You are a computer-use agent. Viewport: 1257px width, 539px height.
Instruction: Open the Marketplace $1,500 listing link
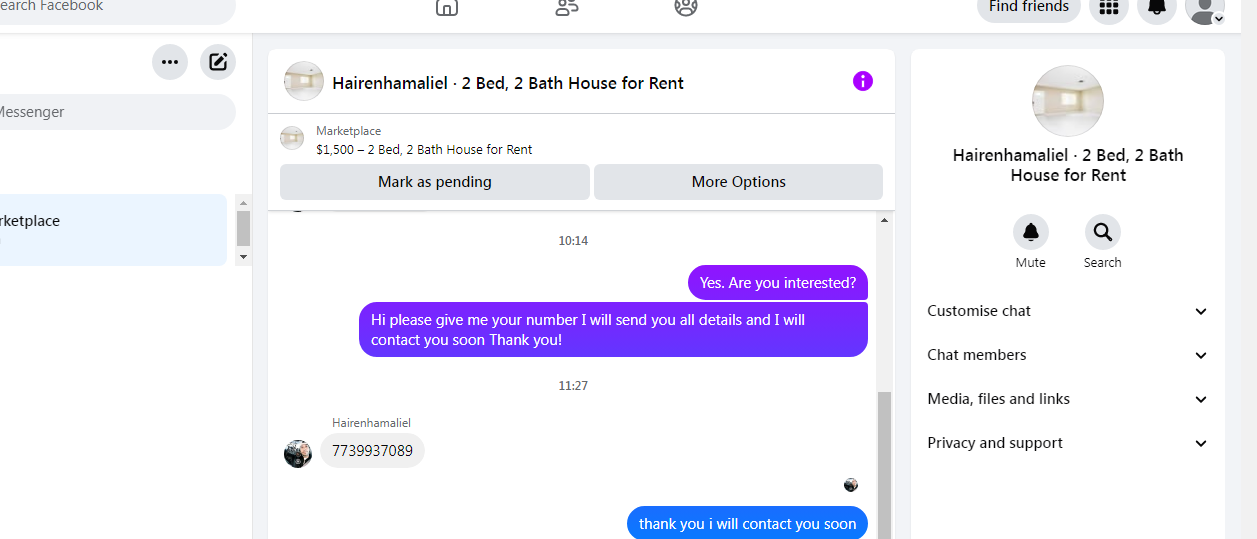coord(424,150)
